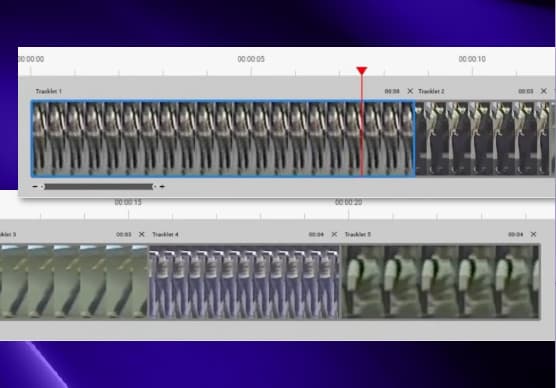Click the Tracklet 4 label
Viewport: 556px width, 388px height.
(x=165, y=234)
